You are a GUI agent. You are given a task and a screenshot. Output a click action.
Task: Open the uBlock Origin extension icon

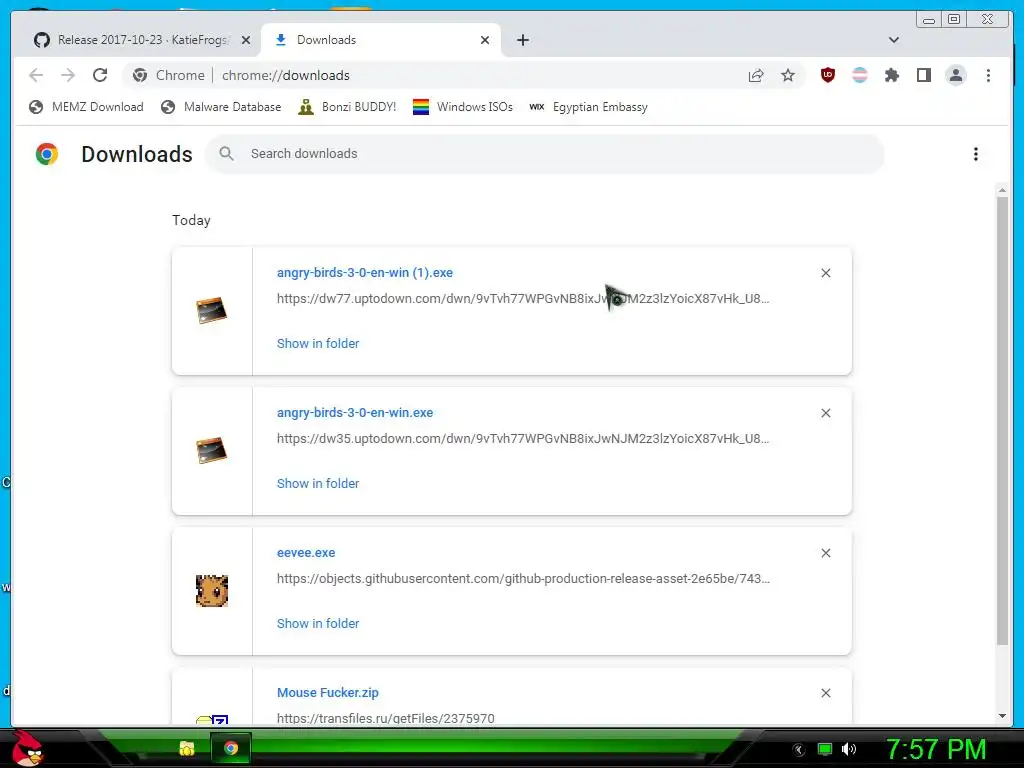[x=827, y=75]
